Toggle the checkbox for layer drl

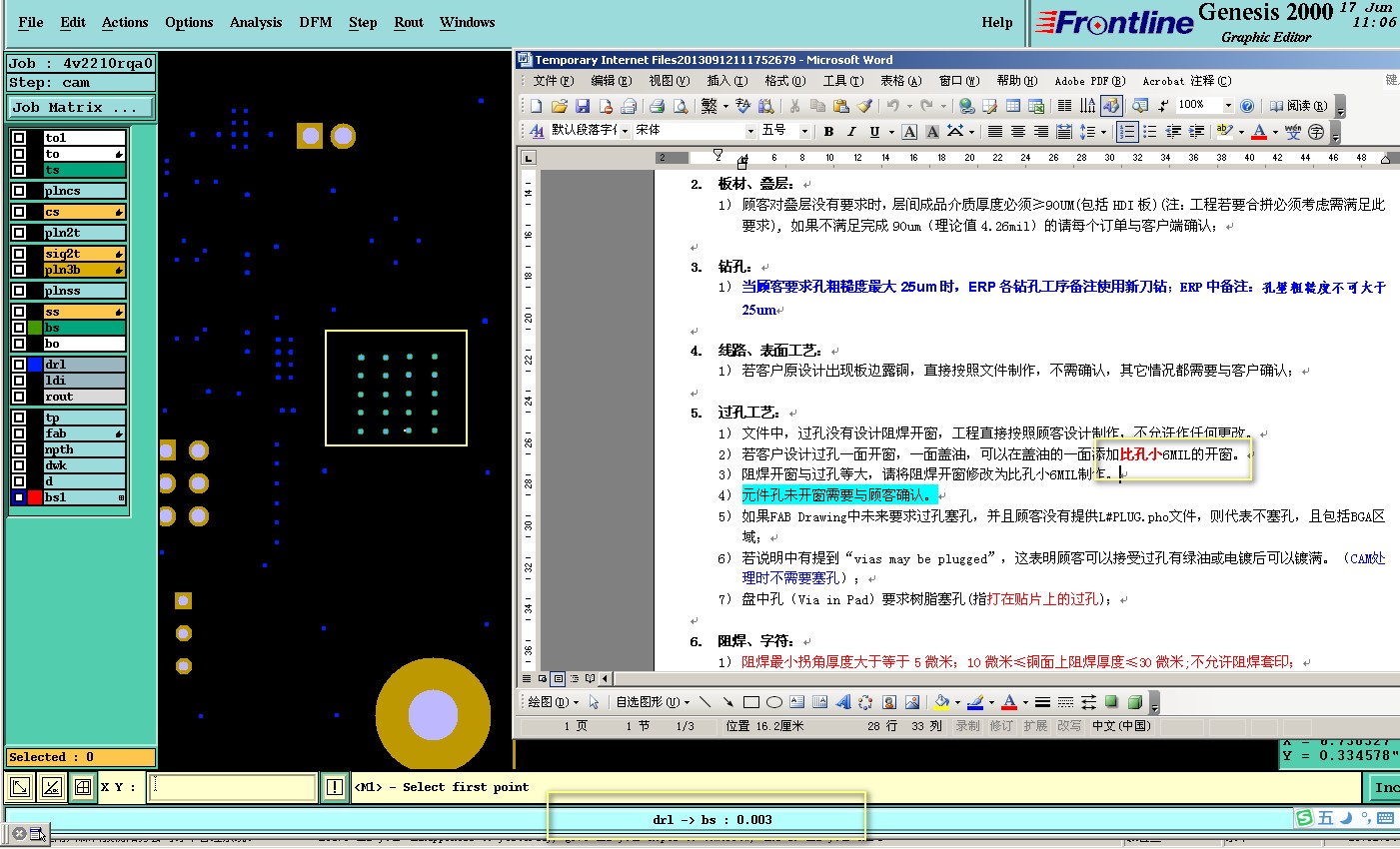(19, 365)
